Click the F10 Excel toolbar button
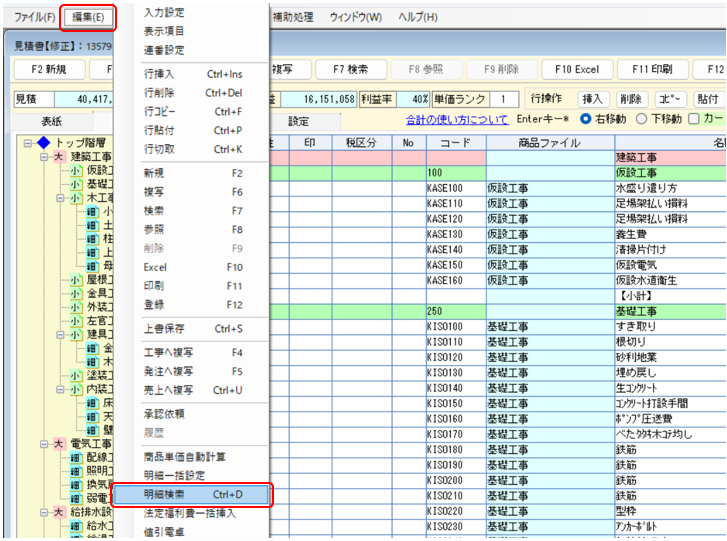 tap(577, 70)
